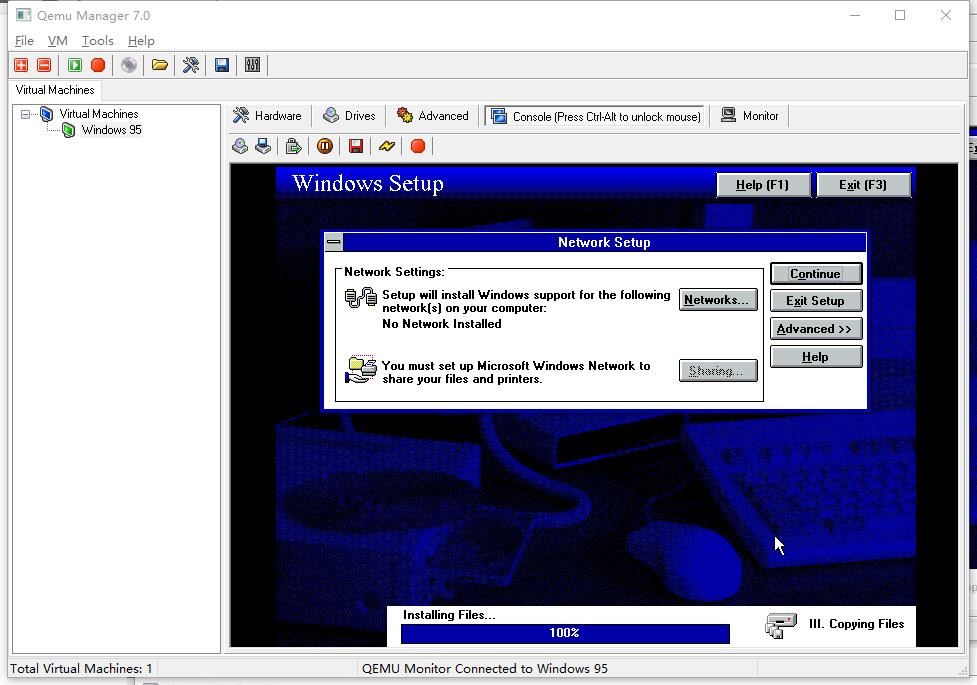Click the Qemu Manager title bar app icon

(x=24, y=15)
